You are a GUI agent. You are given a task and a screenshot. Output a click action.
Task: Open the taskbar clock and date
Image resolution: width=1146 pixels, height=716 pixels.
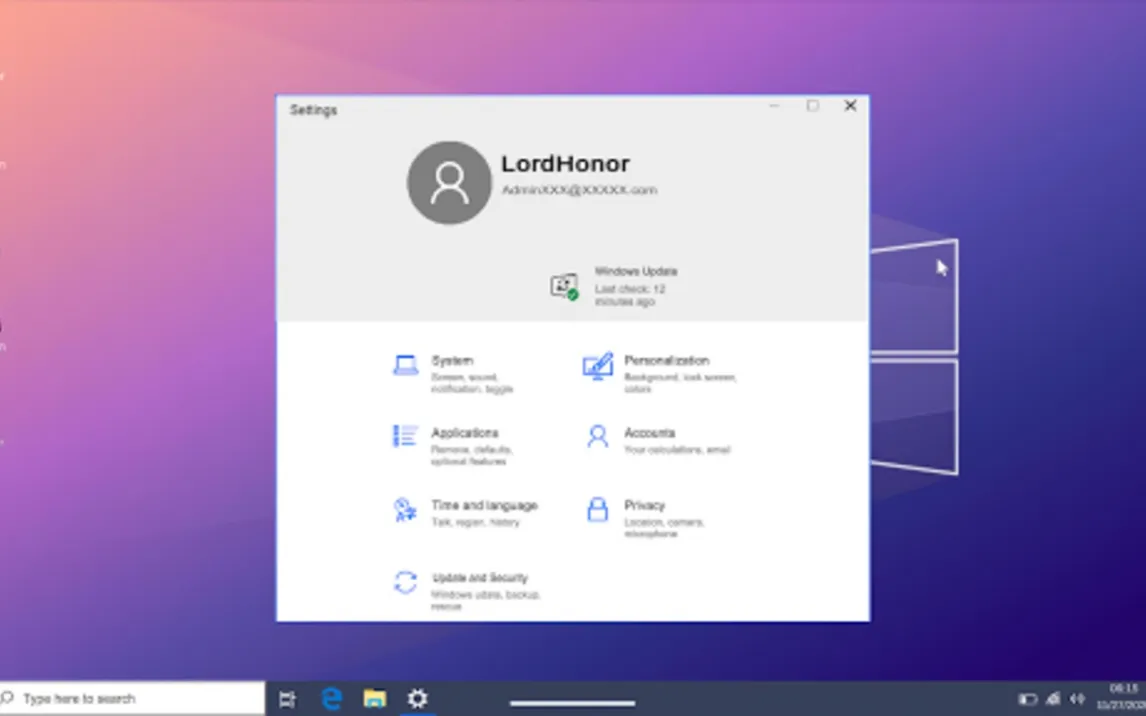coord(1124,696)
